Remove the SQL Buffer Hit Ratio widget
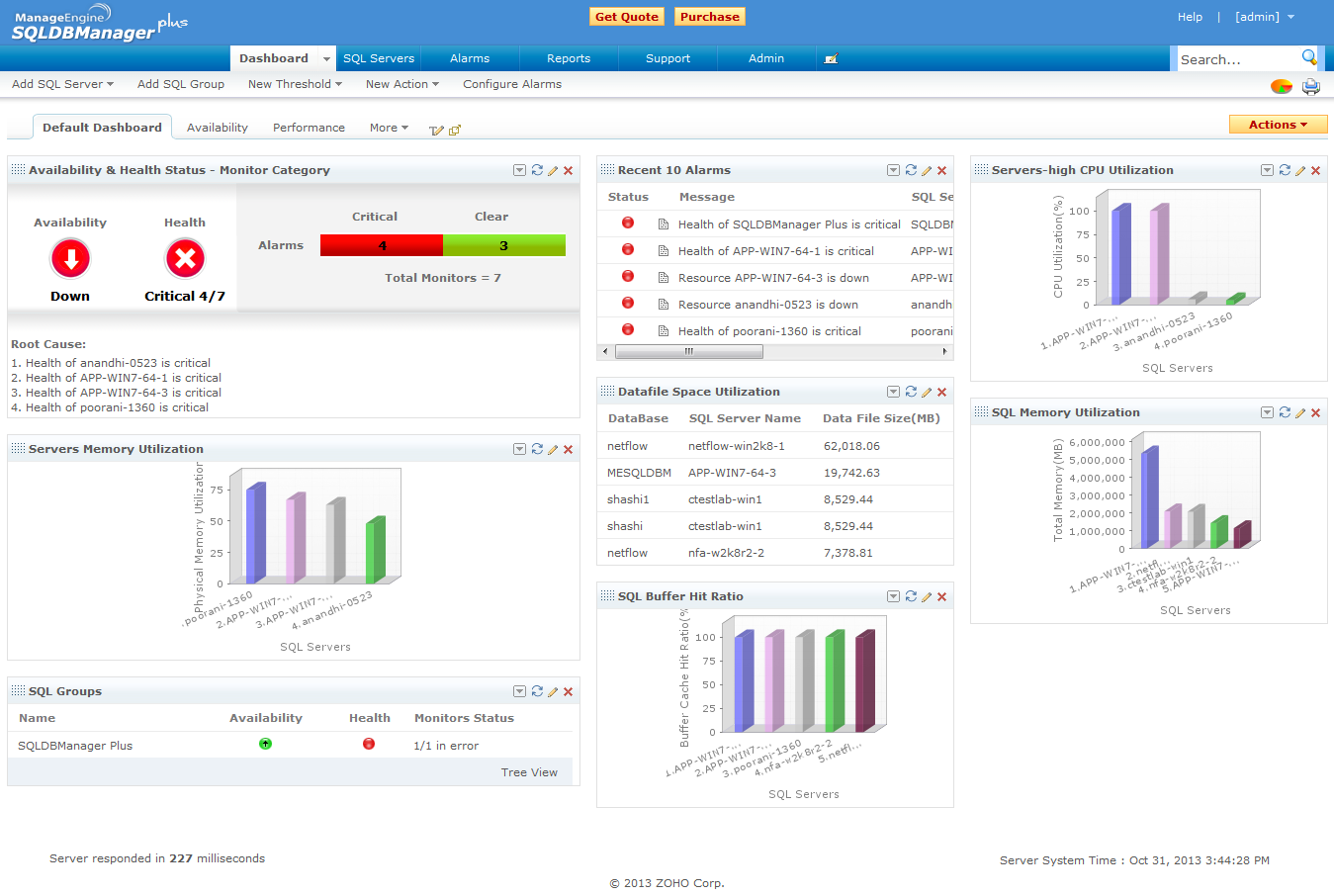The height and width of the screenshot is (896, 1334). 941,596
